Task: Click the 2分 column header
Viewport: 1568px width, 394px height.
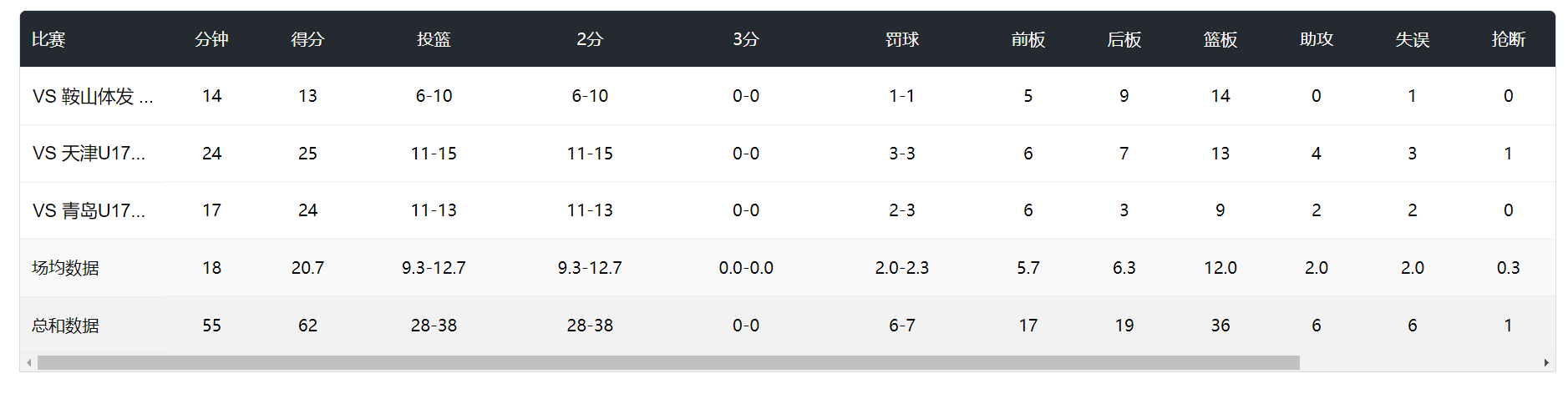Action: [x=590, y=39]
